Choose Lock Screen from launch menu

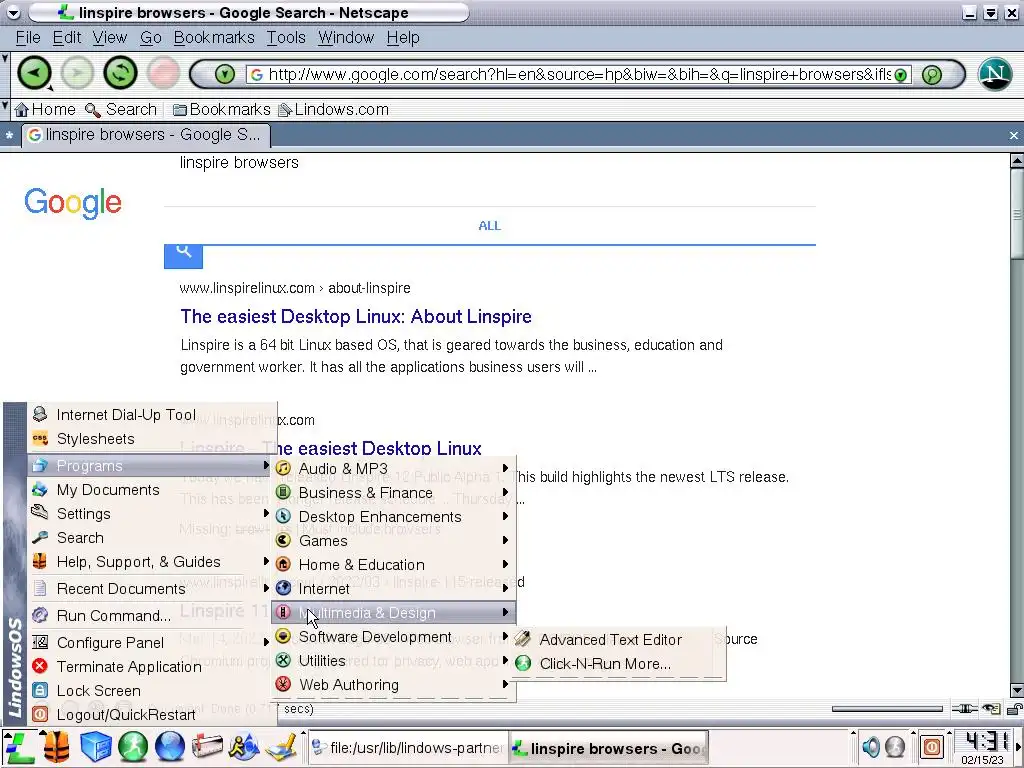coord(152,691)
